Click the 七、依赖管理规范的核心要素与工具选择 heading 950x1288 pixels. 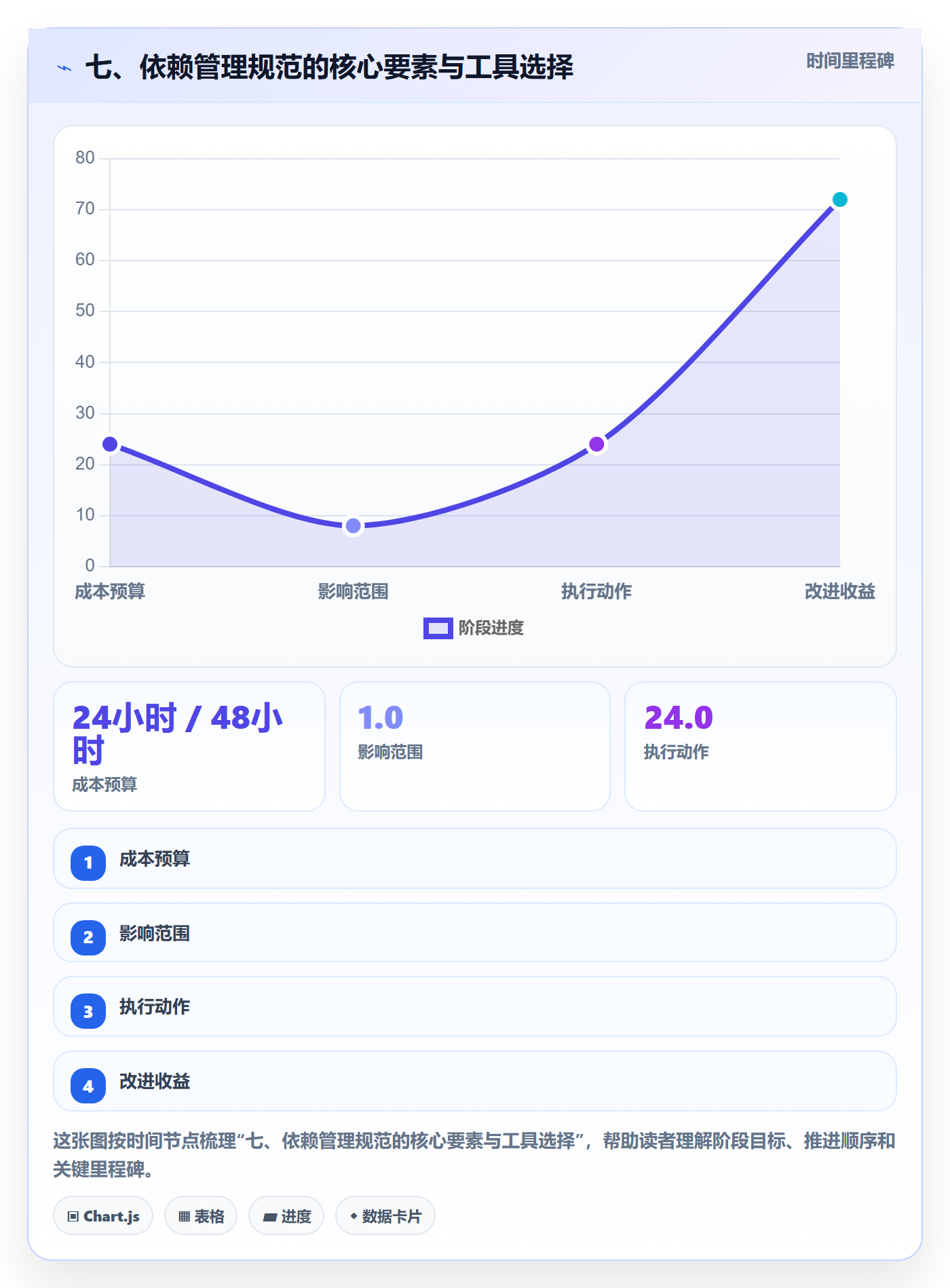(329, 68)
